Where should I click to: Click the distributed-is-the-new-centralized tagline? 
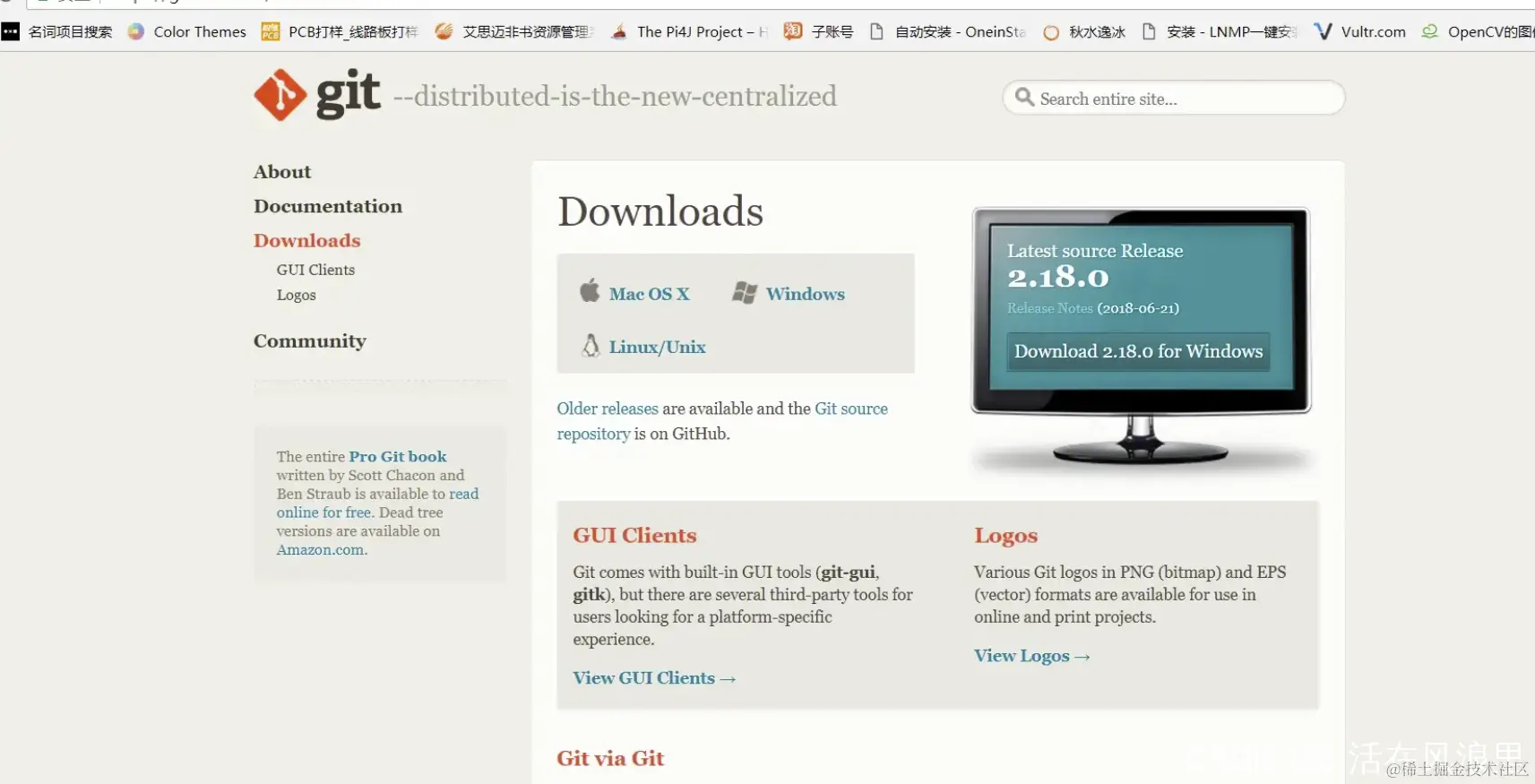click(615, 96)
